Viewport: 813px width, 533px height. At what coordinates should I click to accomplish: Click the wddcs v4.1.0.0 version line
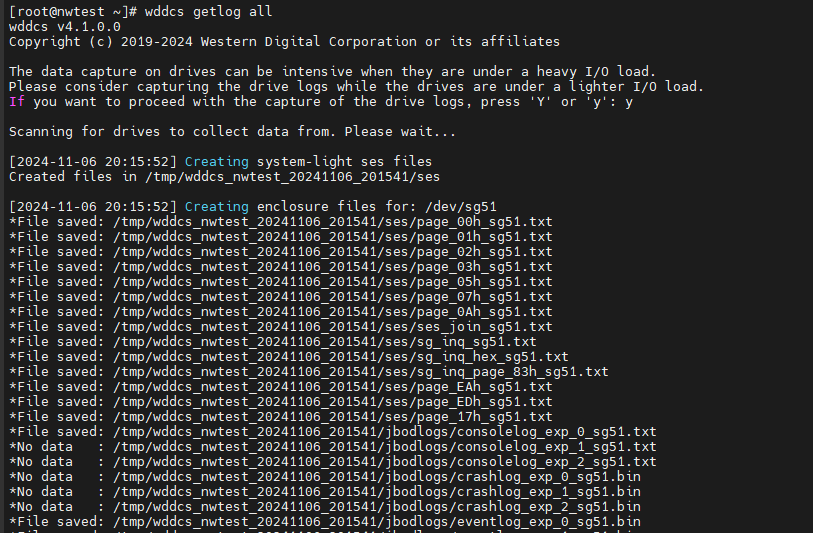click(64, 26)
